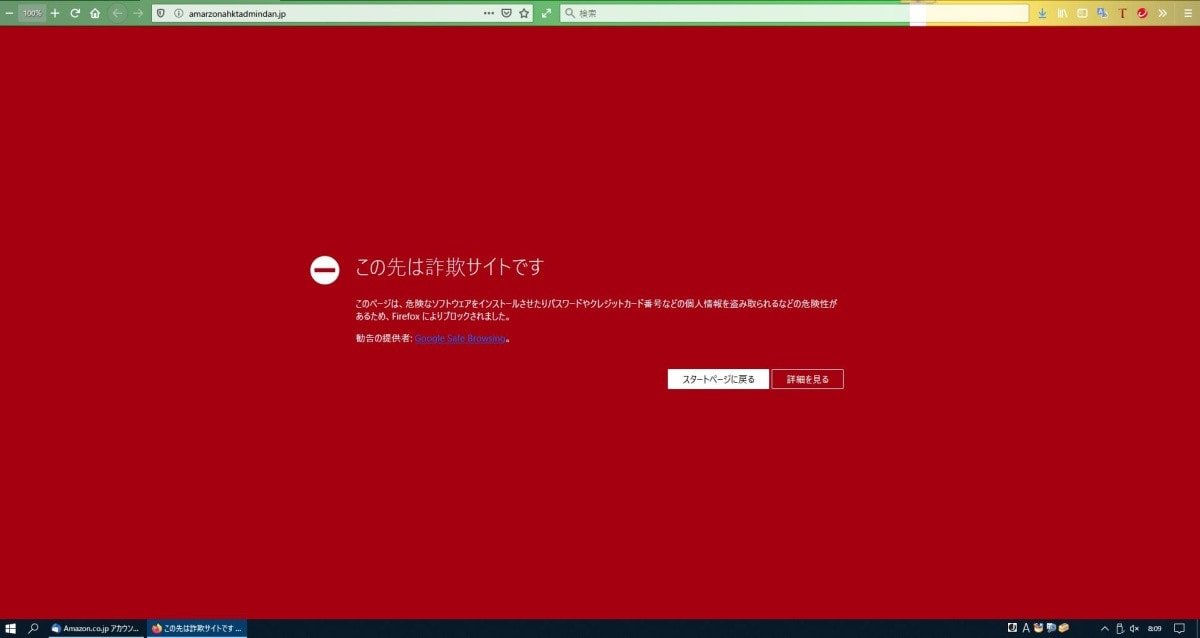Click スタートページに戻る button
The width and height of the screenshot is (1200, 638).
click(x=718, y=379)
